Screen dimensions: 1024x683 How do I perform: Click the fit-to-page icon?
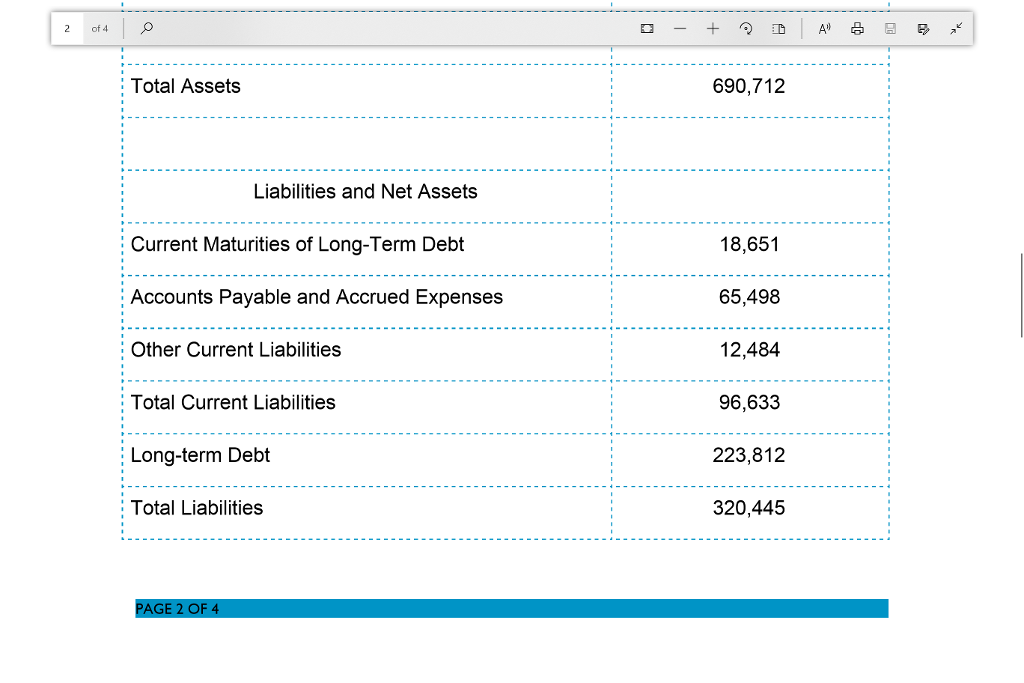pyautogui.click(x=647, y=28)
